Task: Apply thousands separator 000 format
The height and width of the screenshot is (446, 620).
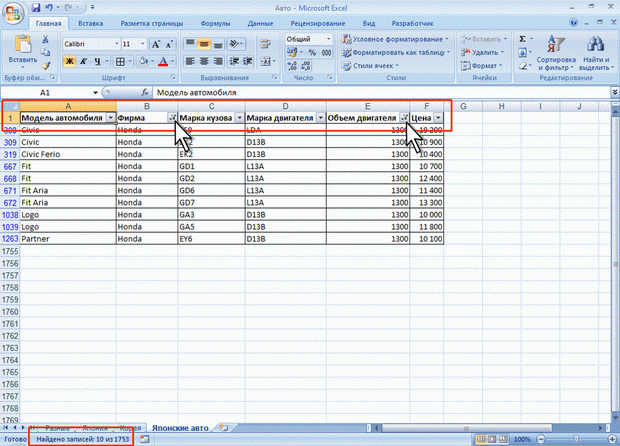Action: (x=326, y=52)
